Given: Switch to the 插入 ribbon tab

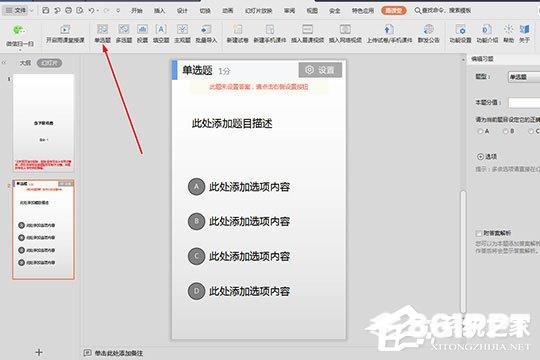Looking at the screenshot, I should tap(159, 11).
